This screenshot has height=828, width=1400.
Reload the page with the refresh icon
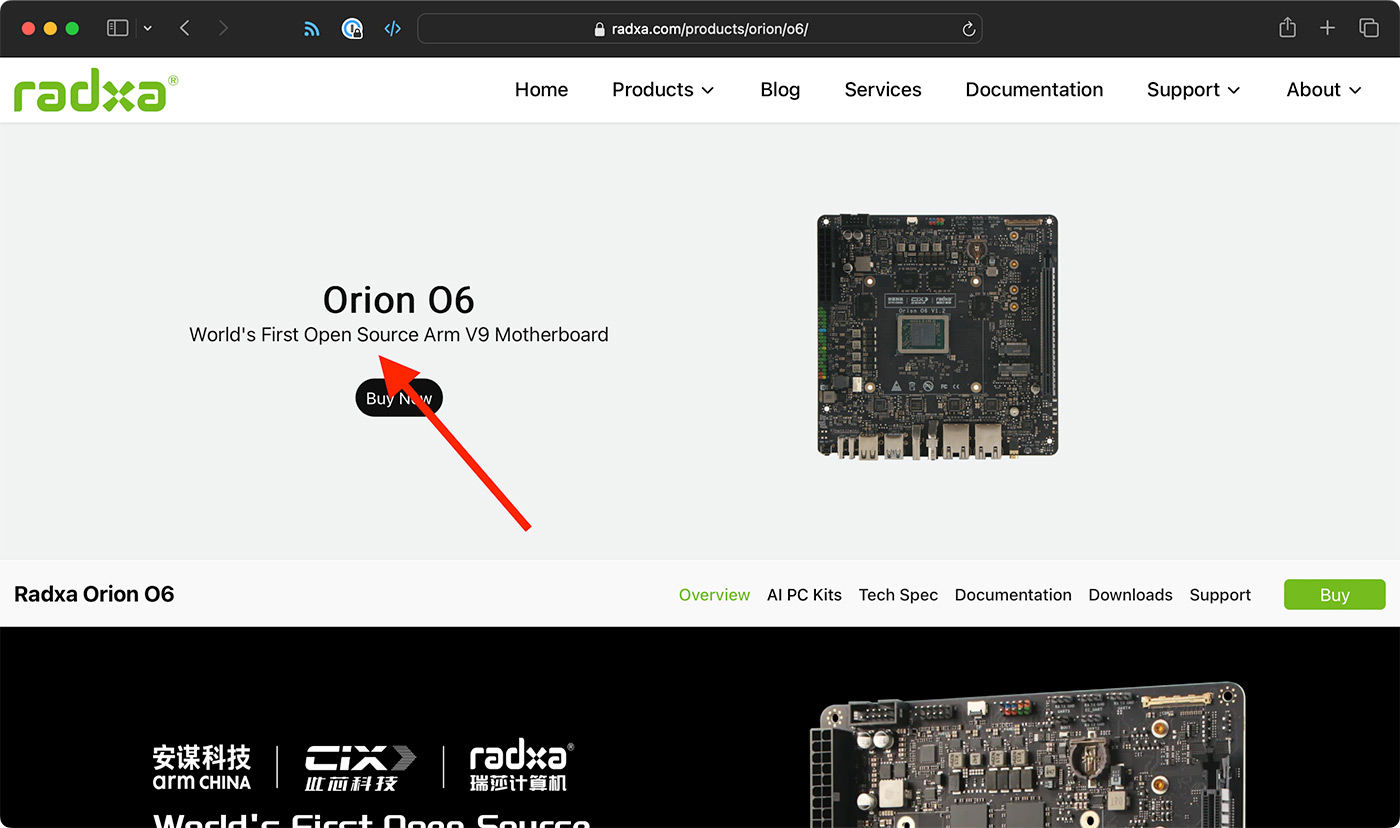pyautogui.click(x=968, y=29)
